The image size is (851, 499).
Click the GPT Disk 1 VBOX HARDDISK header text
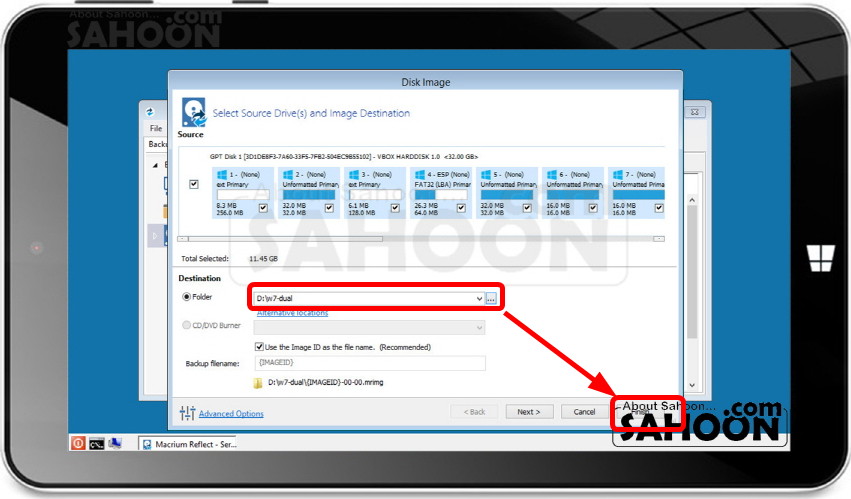344,156
